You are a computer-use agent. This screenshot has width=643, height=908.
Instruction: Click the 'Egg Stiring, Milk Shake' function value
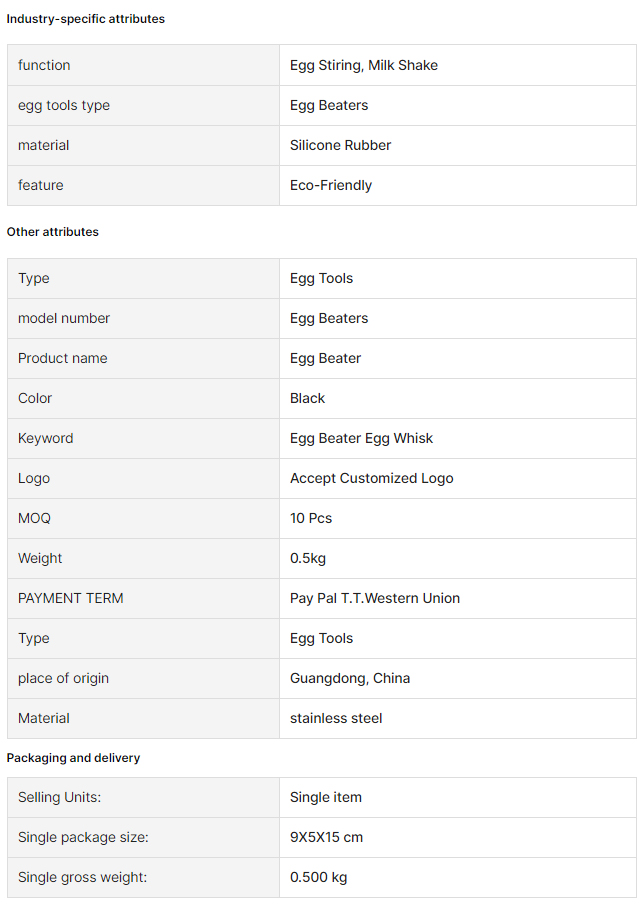(x=364, y=65)
